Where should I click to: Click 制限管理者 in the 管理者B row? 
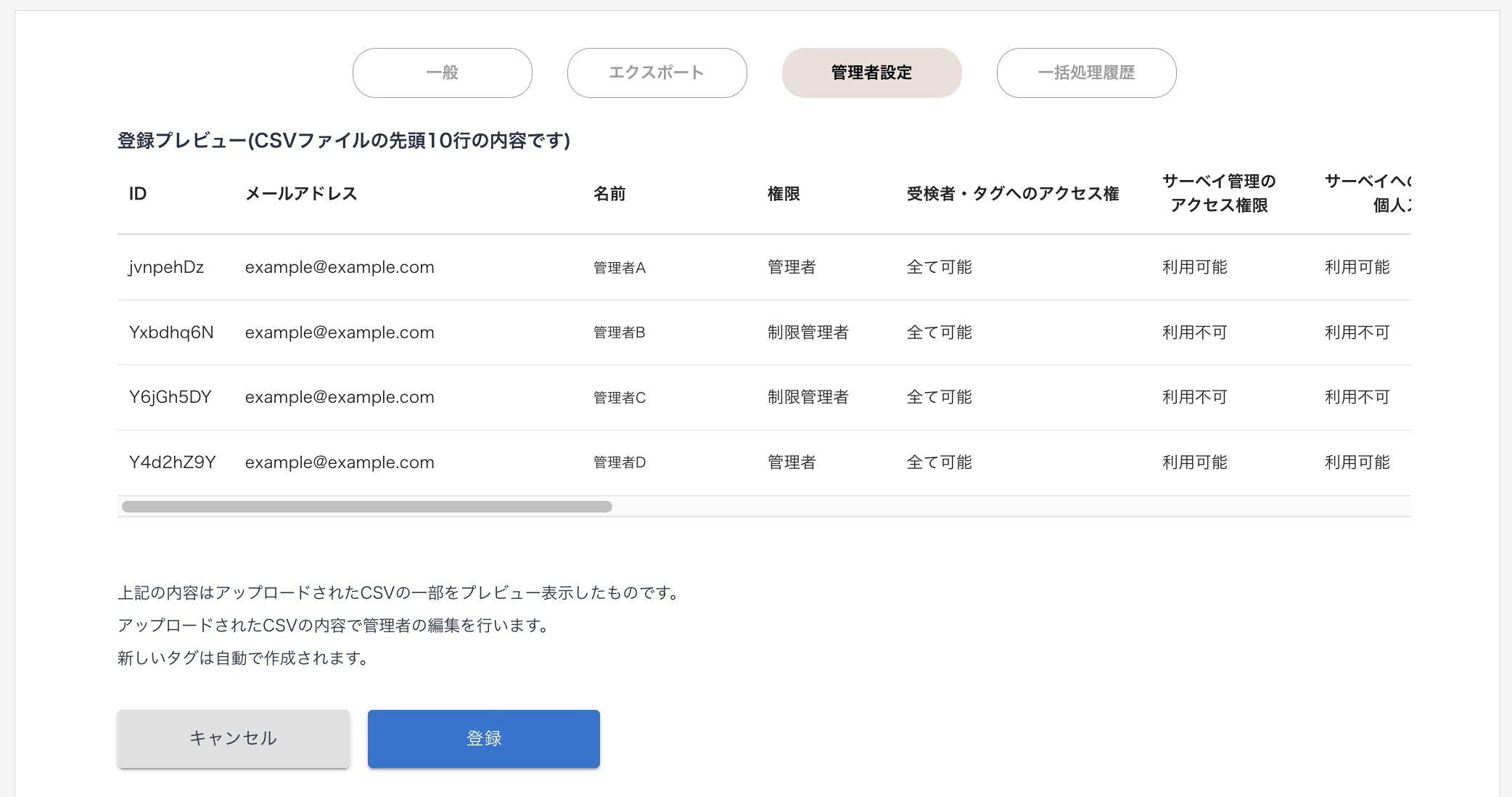[x=808, y=332]
